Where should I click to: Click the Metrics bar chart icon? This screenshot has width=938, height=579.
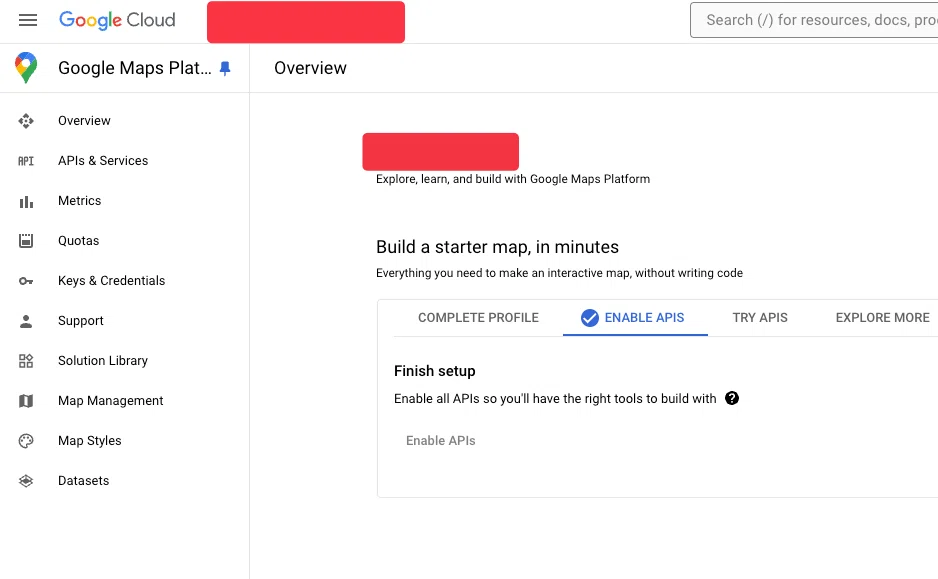(26, 202)
